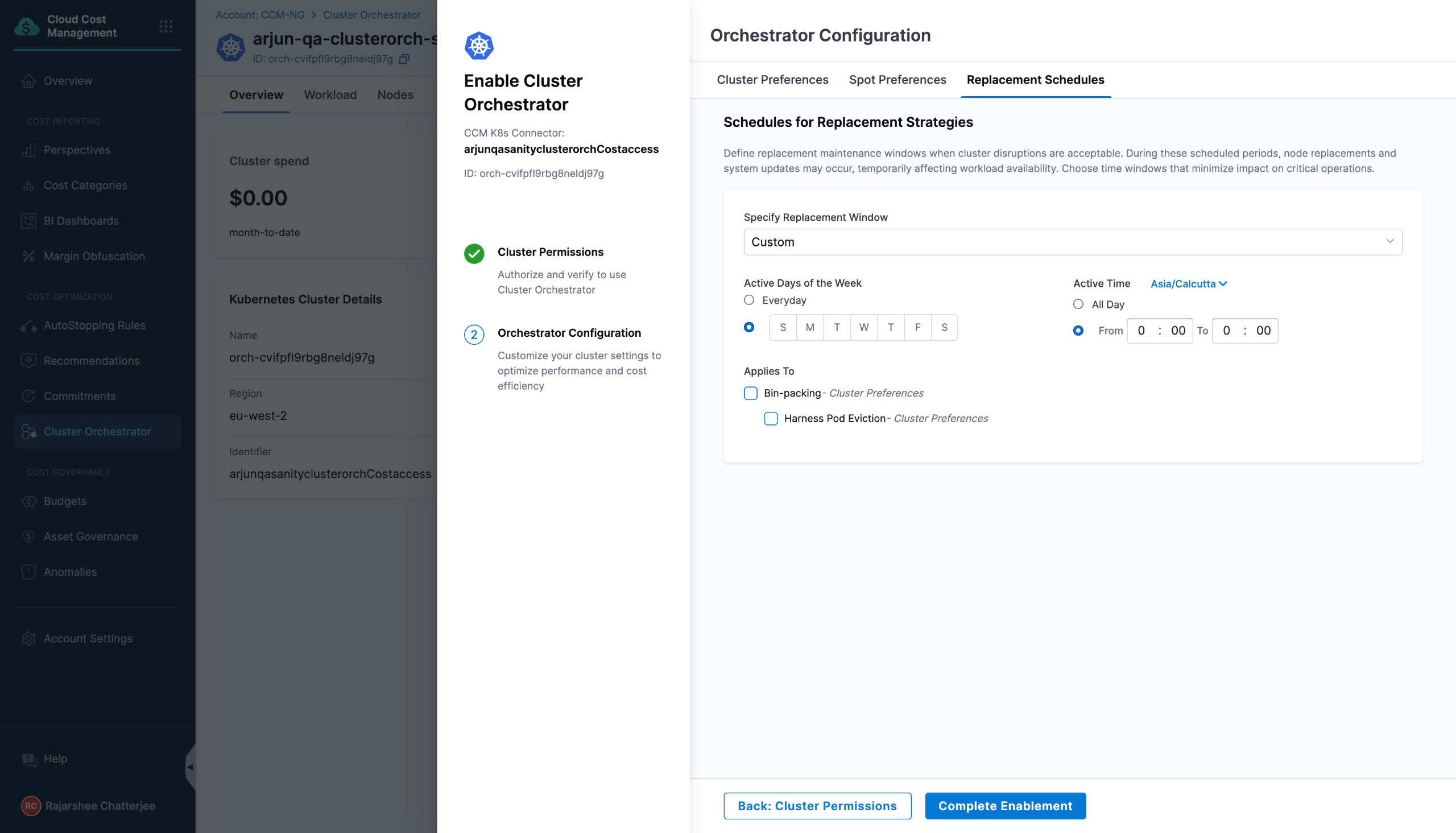1456x833 pixels.
Task: Copy the cluster ID using copy icon
Action: coord(404,59)
